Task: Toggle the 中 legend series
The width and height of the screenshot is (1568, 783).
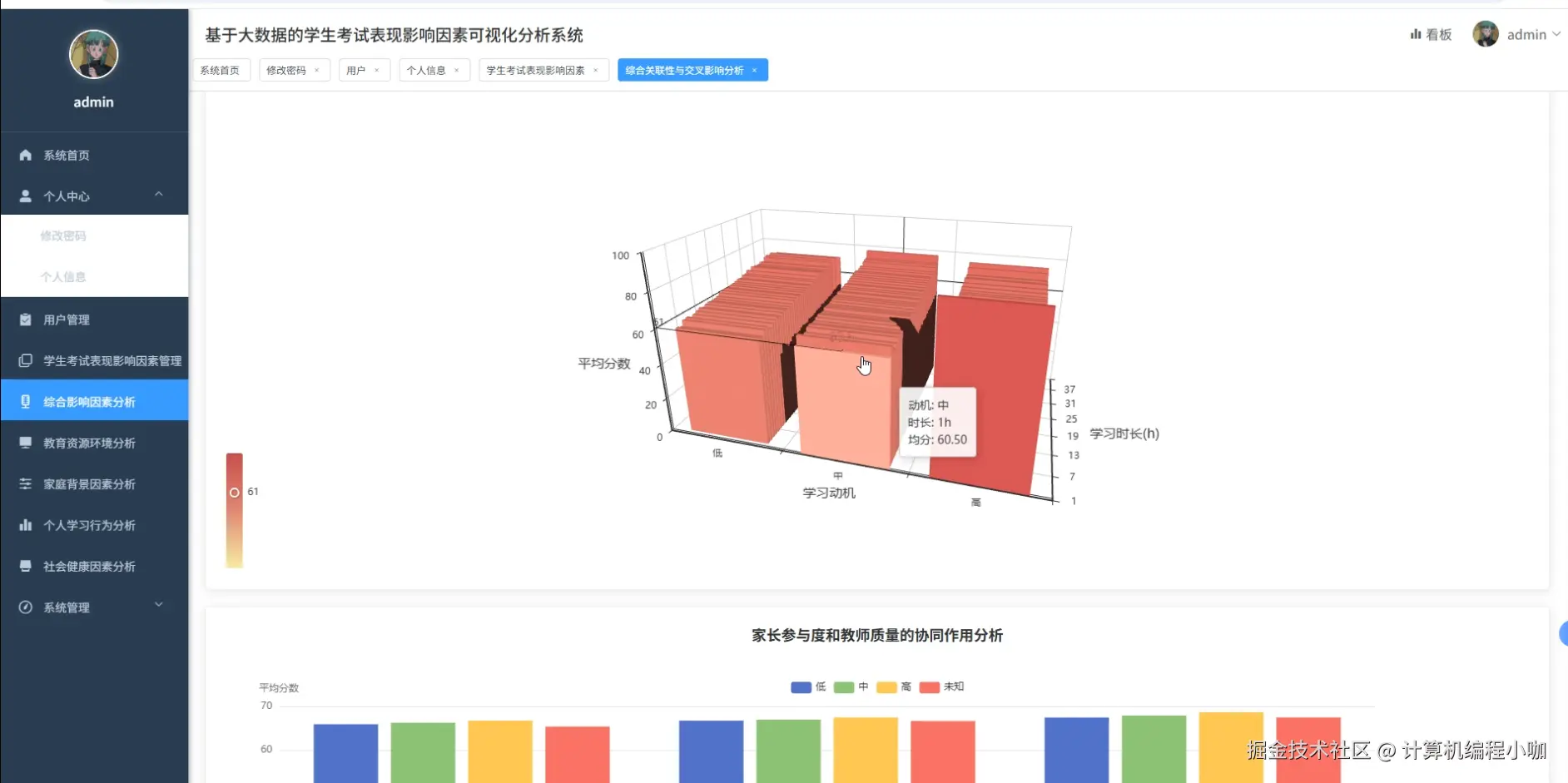Action: click(x=851, y=687)
